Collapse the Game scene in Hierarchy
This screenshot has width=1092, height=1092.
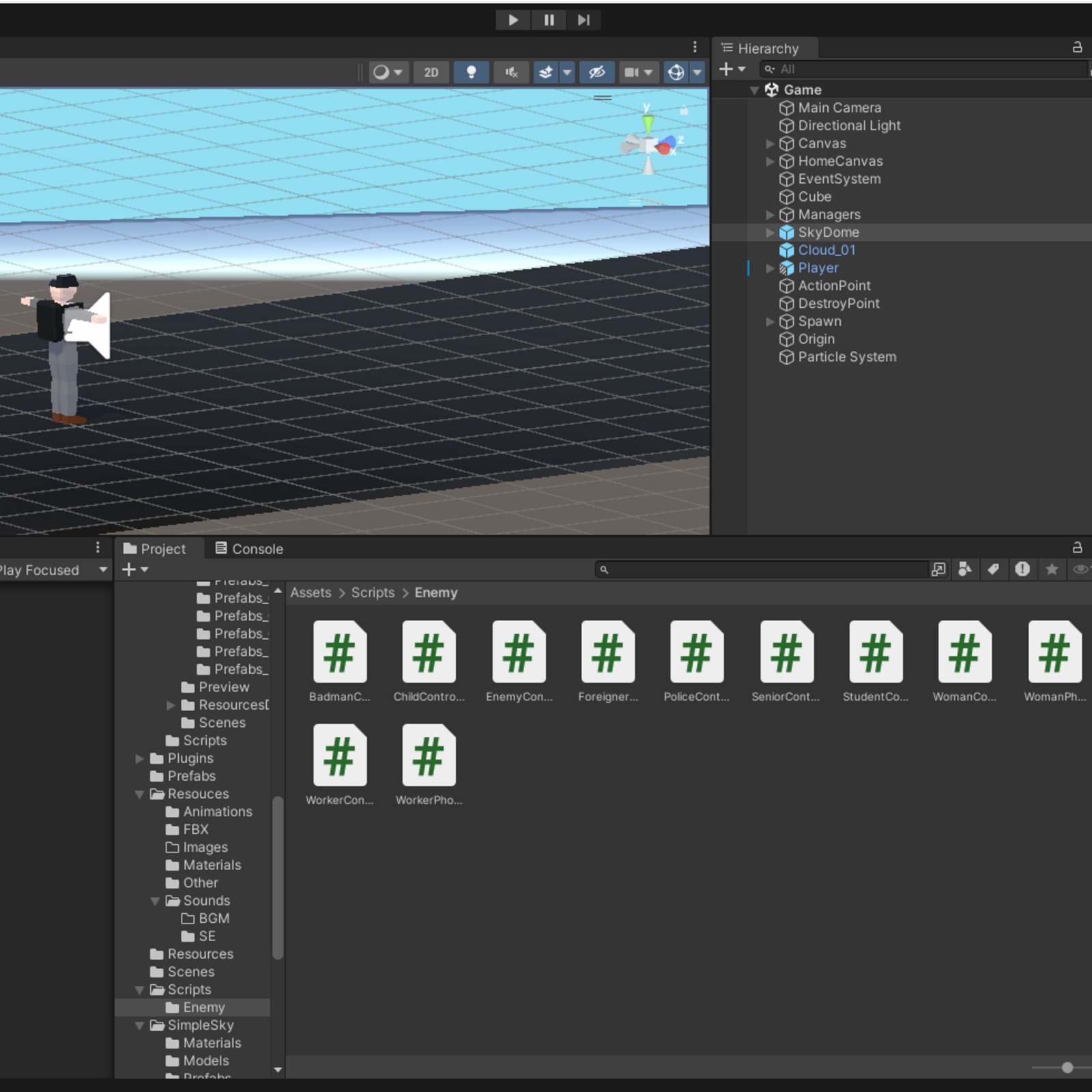coord(754,90)
